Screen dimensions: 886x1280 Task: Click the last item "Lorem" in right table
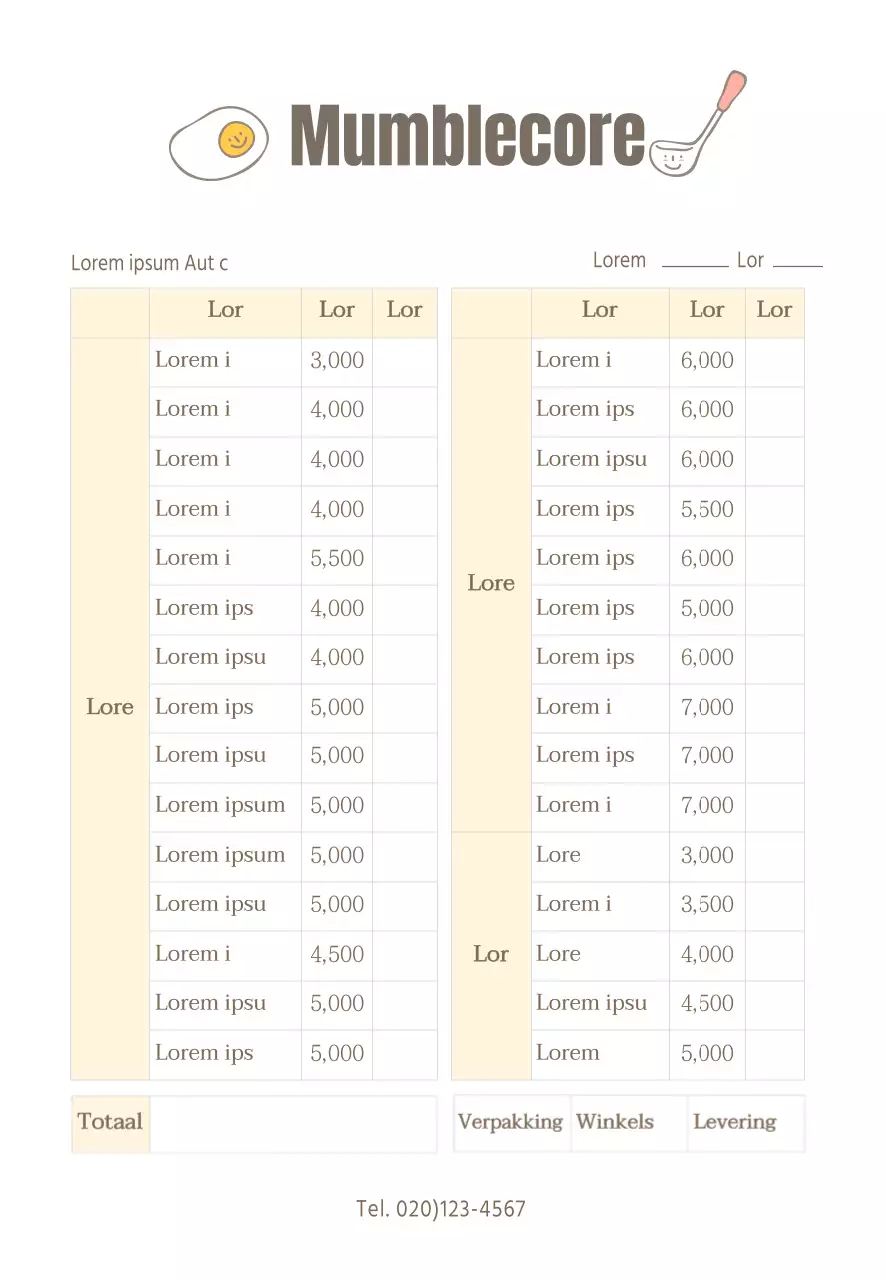(x=568, y=1053)
